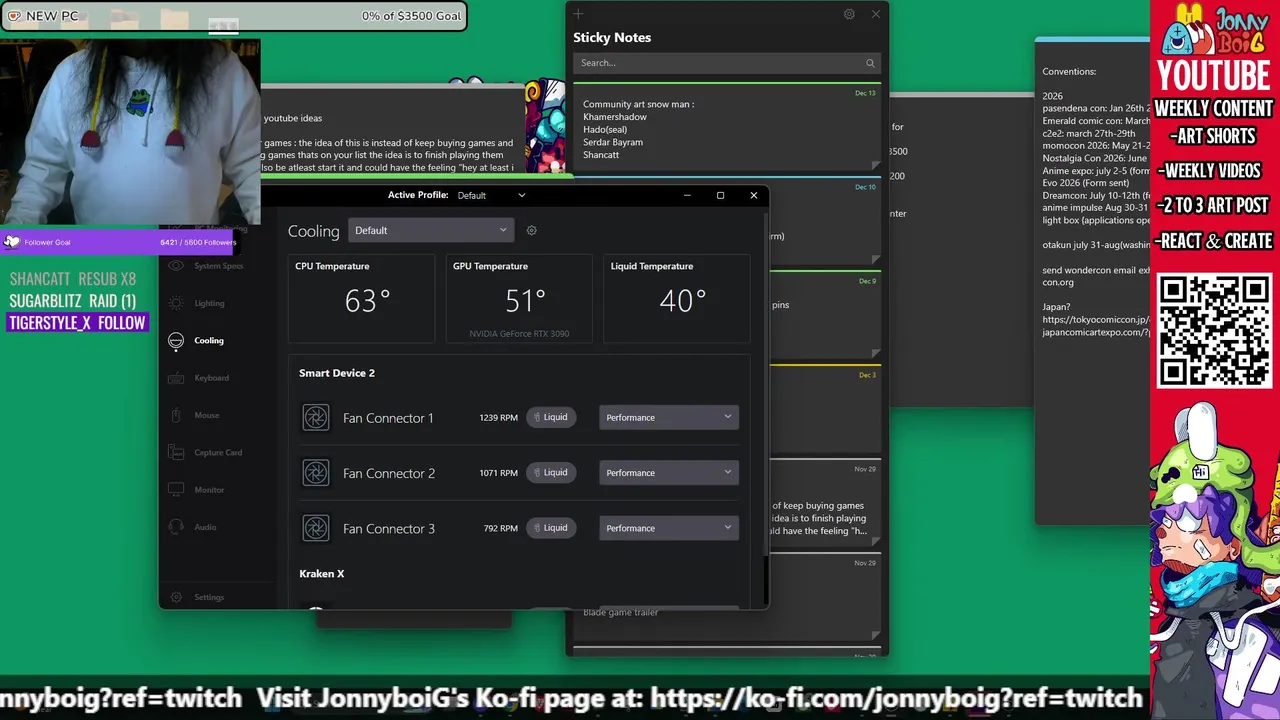Select the Cooling sidebar icon
Screen dimensions: 1280x720
(176, 341)
